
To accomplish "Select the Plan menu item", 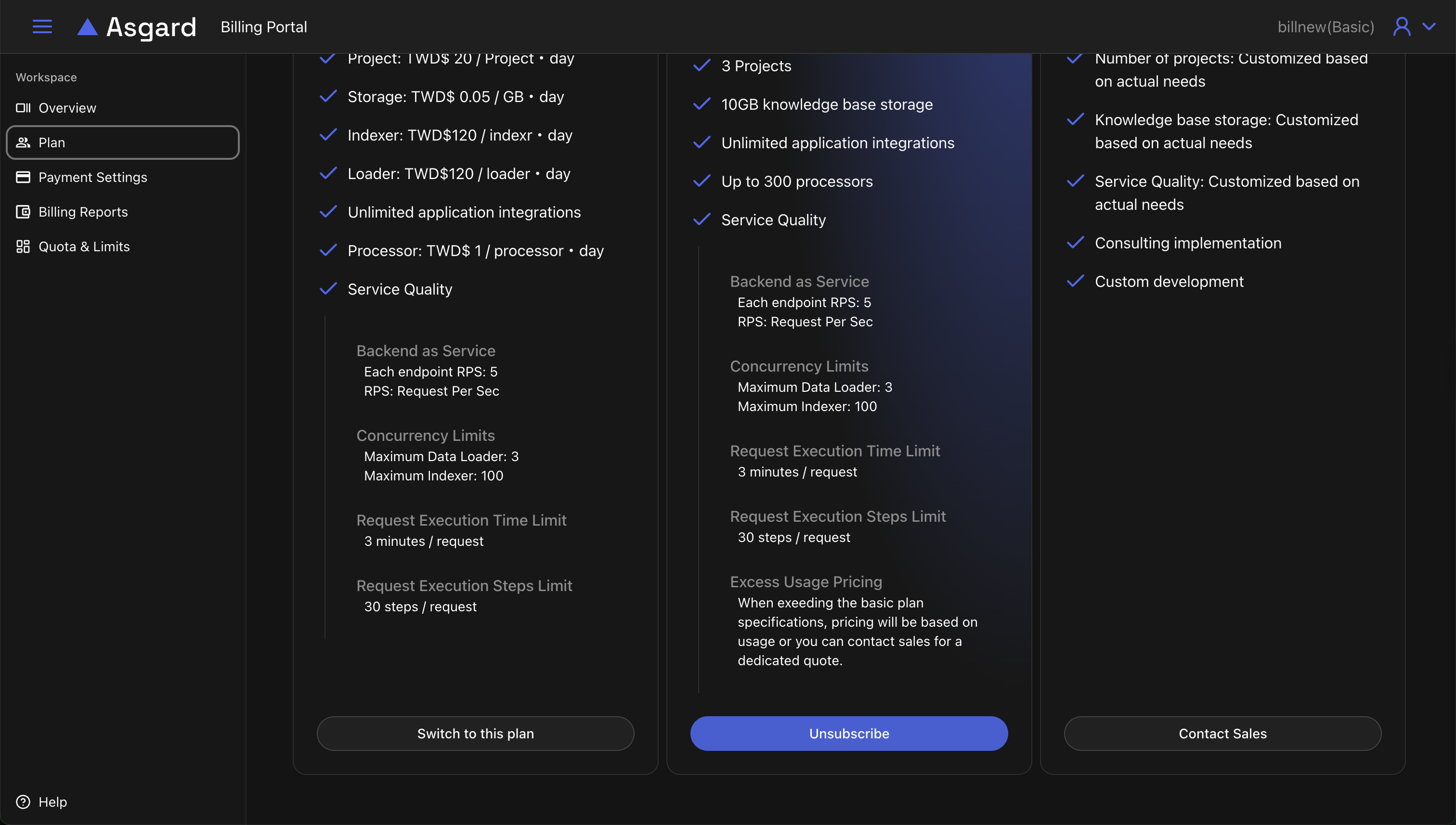I will click(122, 142).
